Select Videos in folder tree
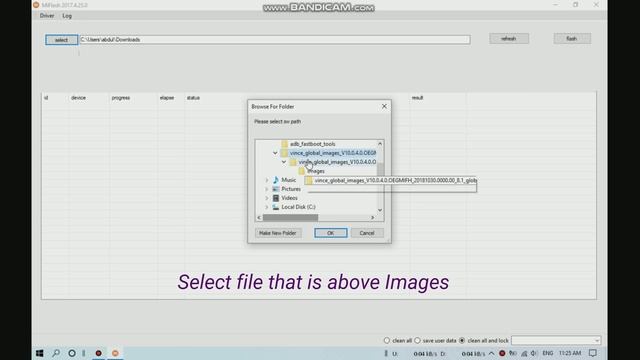This screenshot has height=360, width=640. point(289,198)
